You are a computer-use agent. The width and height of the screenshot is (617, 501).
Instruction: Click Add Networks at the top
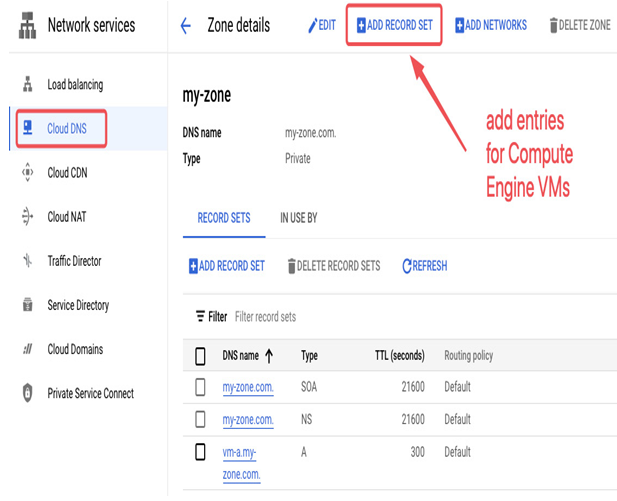click(491, 25)
